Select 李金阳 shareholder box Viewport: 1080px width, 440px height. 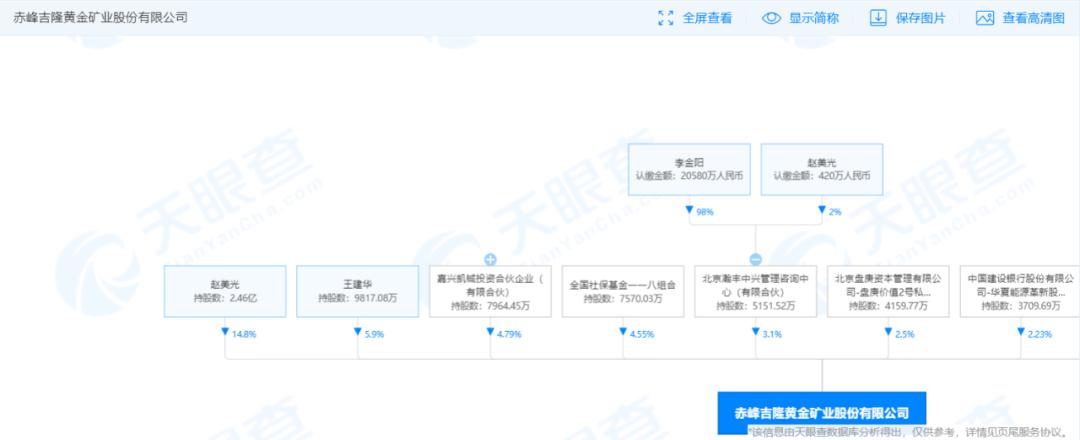pyautogui.click(x=689, y=169)
